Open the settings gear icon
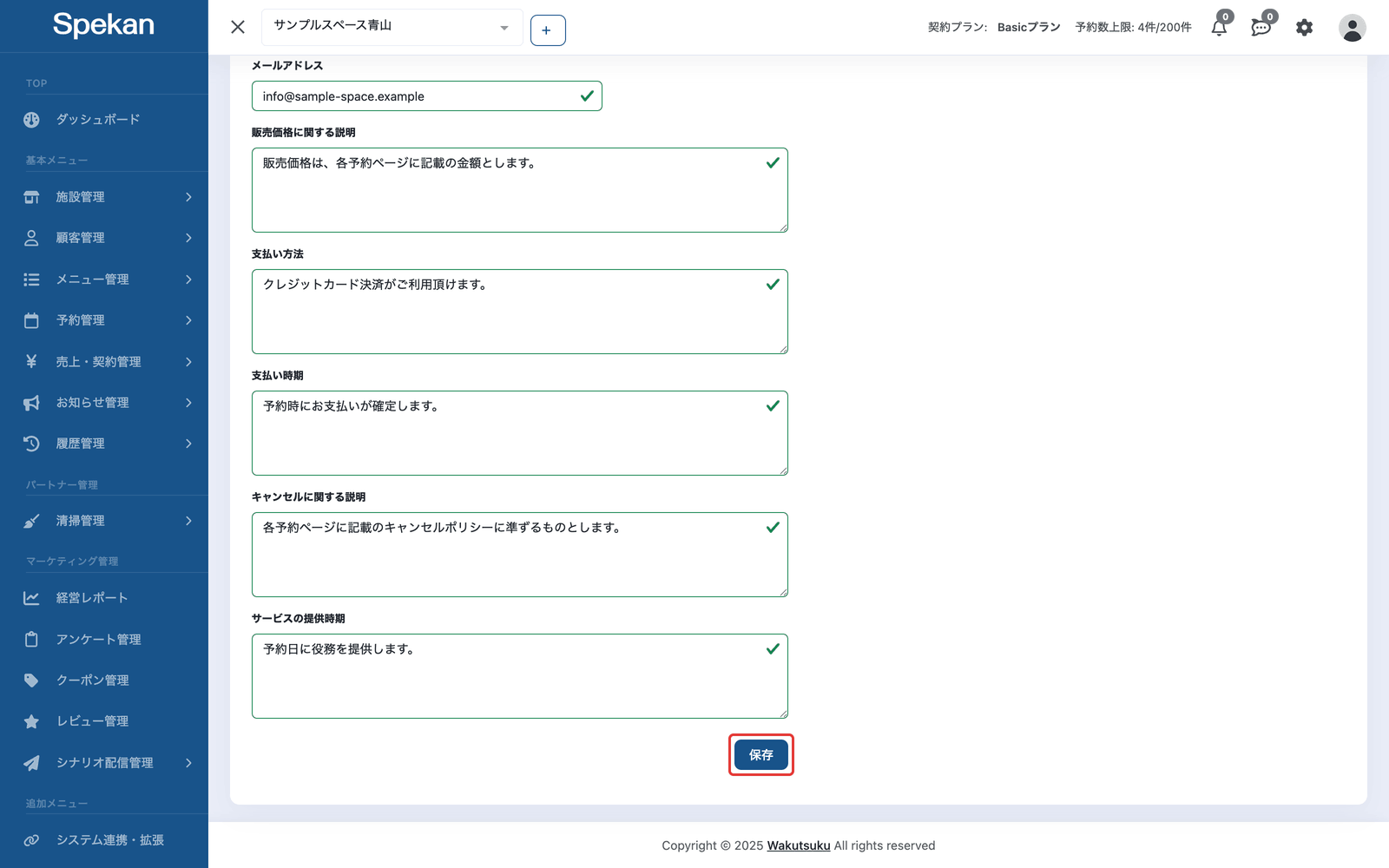This screenshot has height=868, width=1389. 1304,28
